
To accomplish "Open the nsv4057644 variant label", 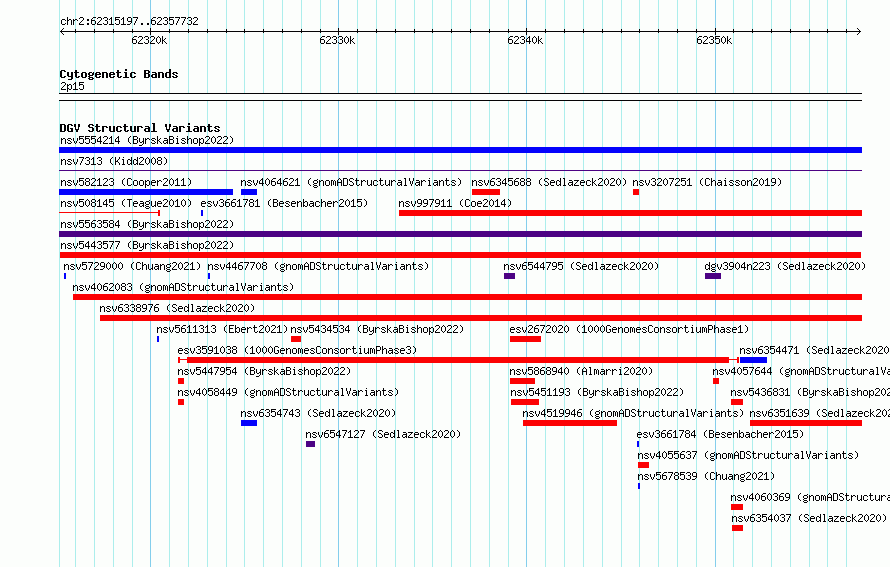I will [x=800, y=371].
